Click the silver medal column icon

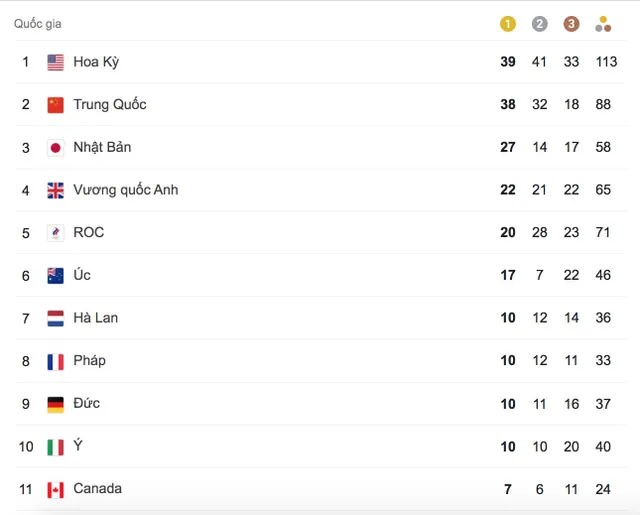(x=540, y=24)
